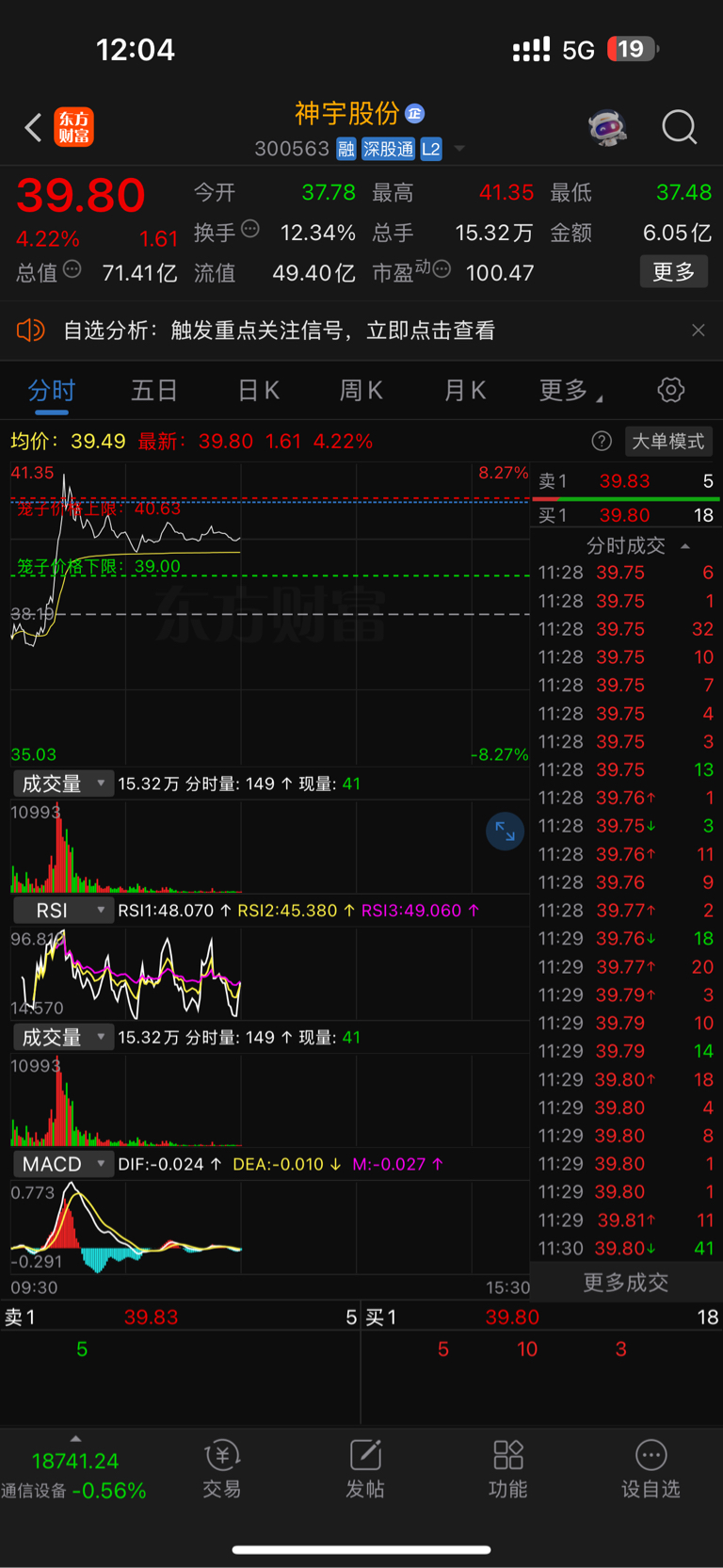Tap the bottom 卖1 39.83 order row
The width and height of the screenshot is (723, 1568).
coord(181,1317)
